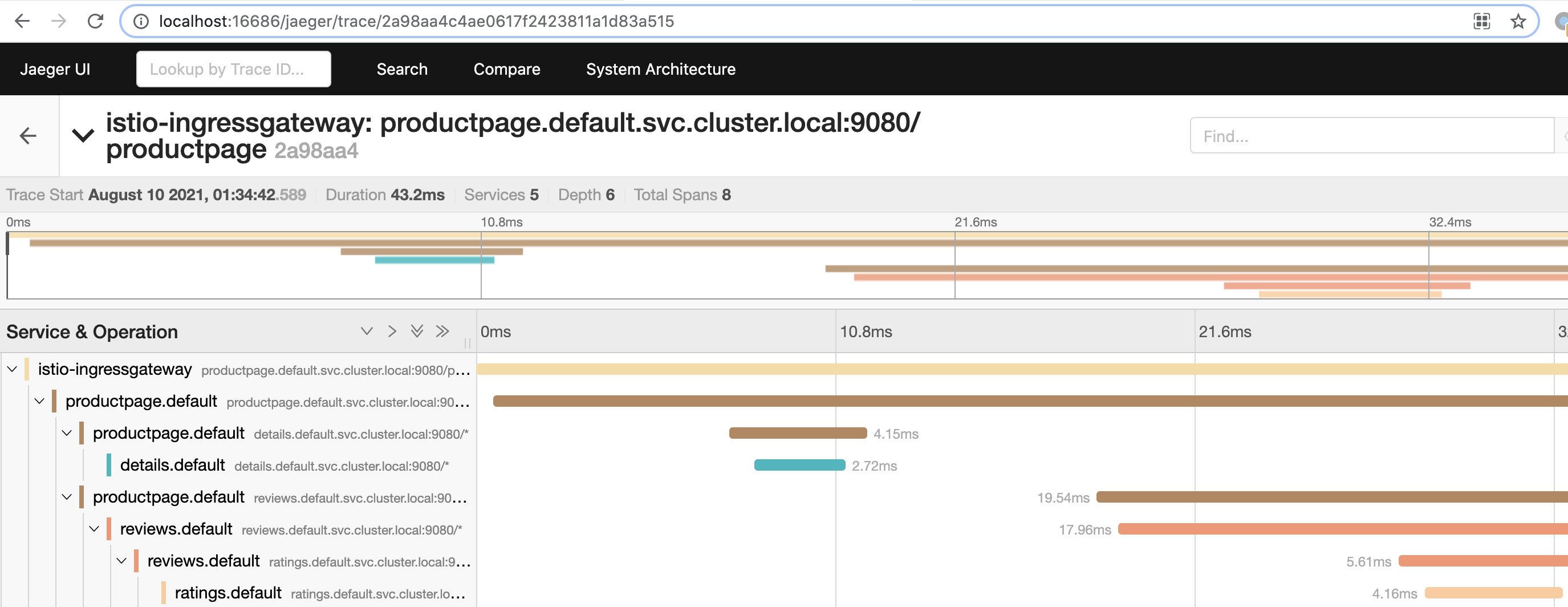The width and height of the screenshot is (1568, 607).
Task: Click the trace title productpage text
Action: (186, 149)
